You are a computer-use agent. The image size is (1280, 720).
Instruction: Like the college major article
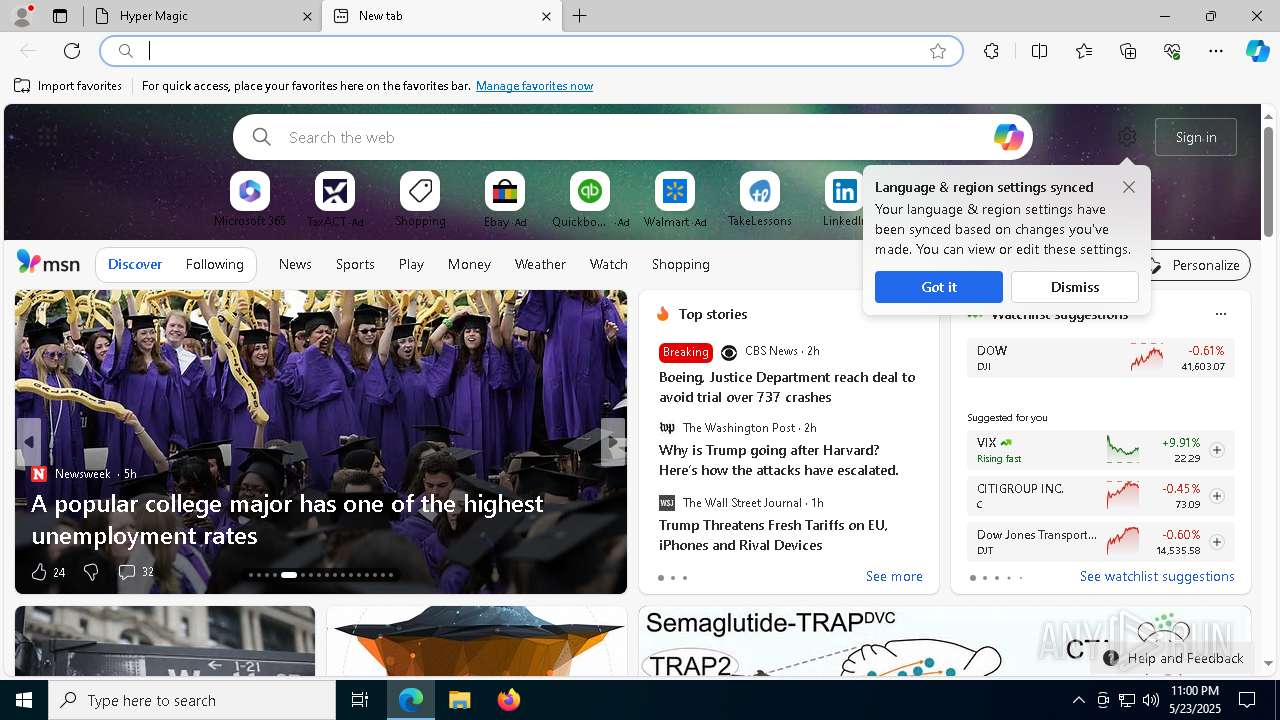point(39,572)
